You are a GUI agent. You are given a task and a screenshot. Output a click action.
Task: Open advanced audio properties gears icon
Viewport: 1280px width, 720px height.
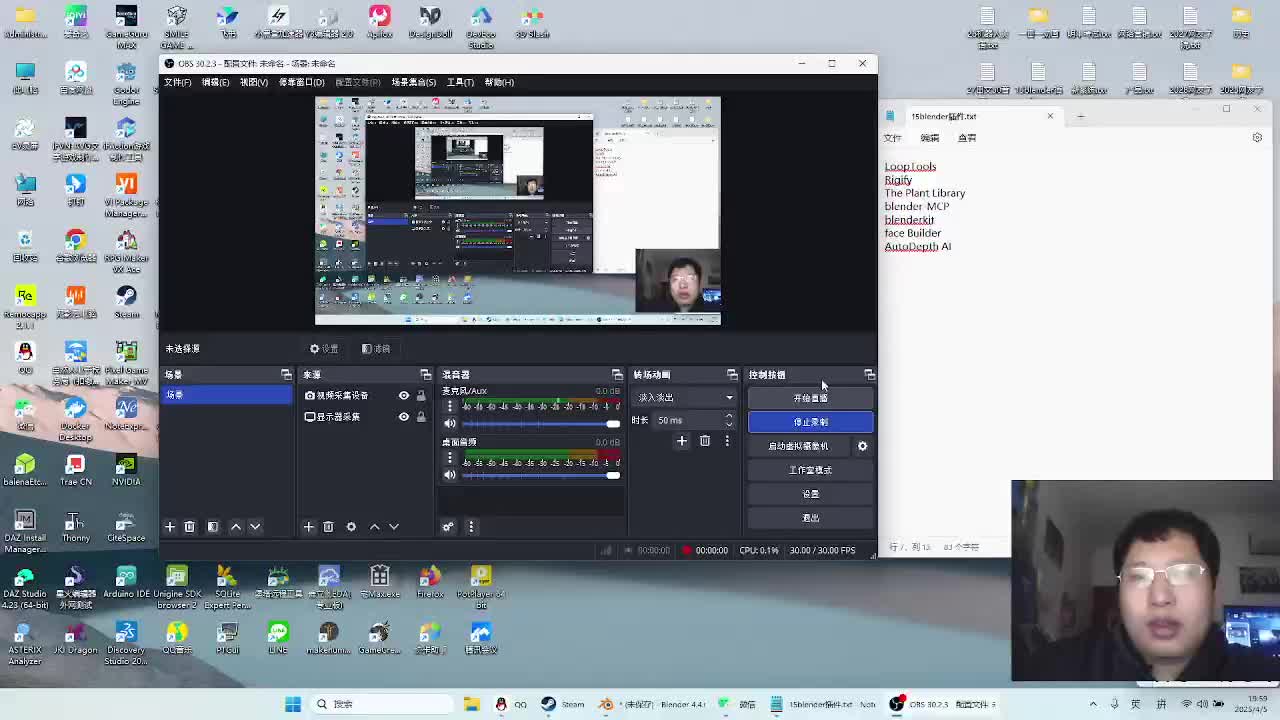click(448, 527)
